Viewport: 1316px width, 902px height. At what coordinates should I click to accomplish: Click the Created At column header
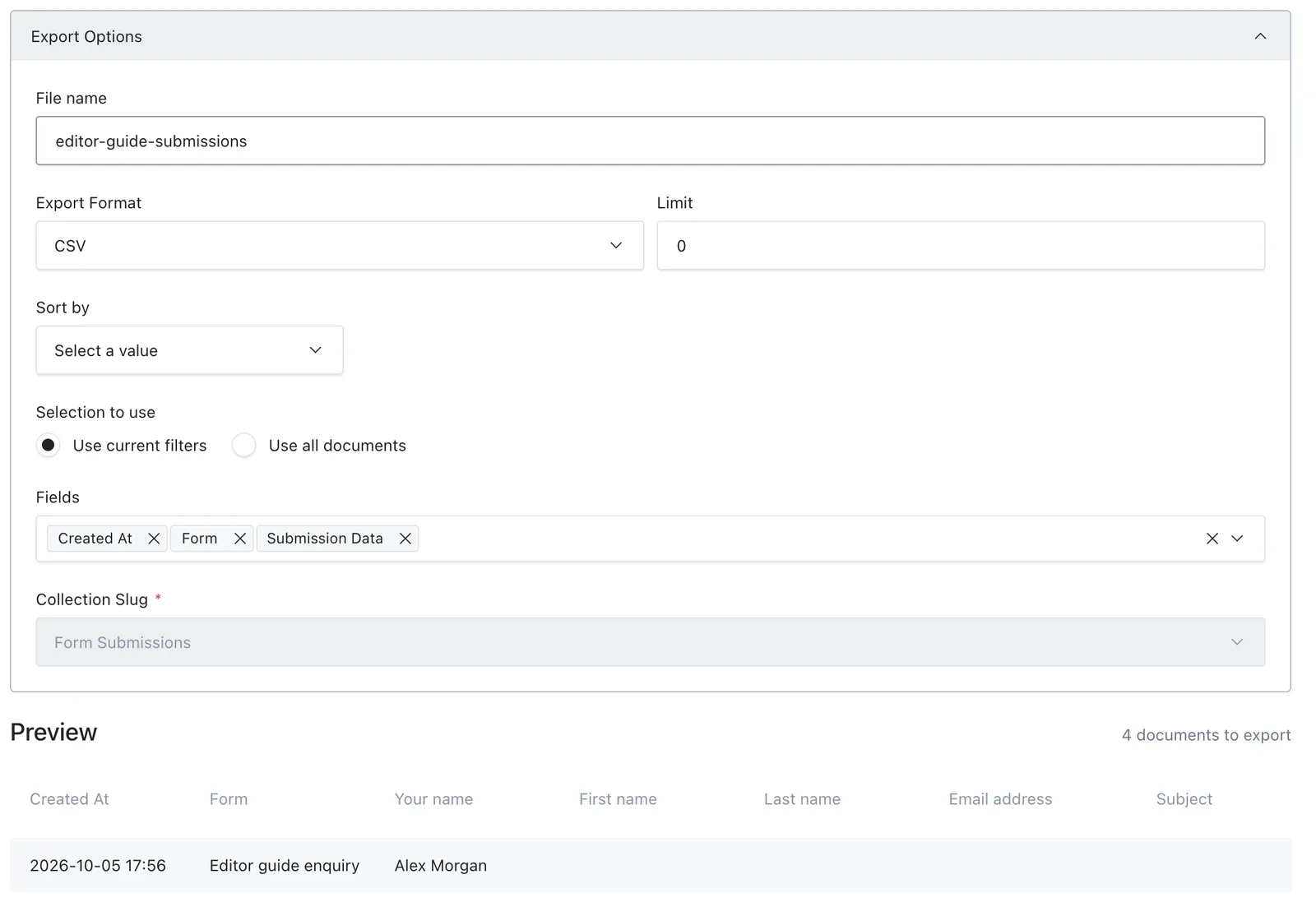(69, 799)
